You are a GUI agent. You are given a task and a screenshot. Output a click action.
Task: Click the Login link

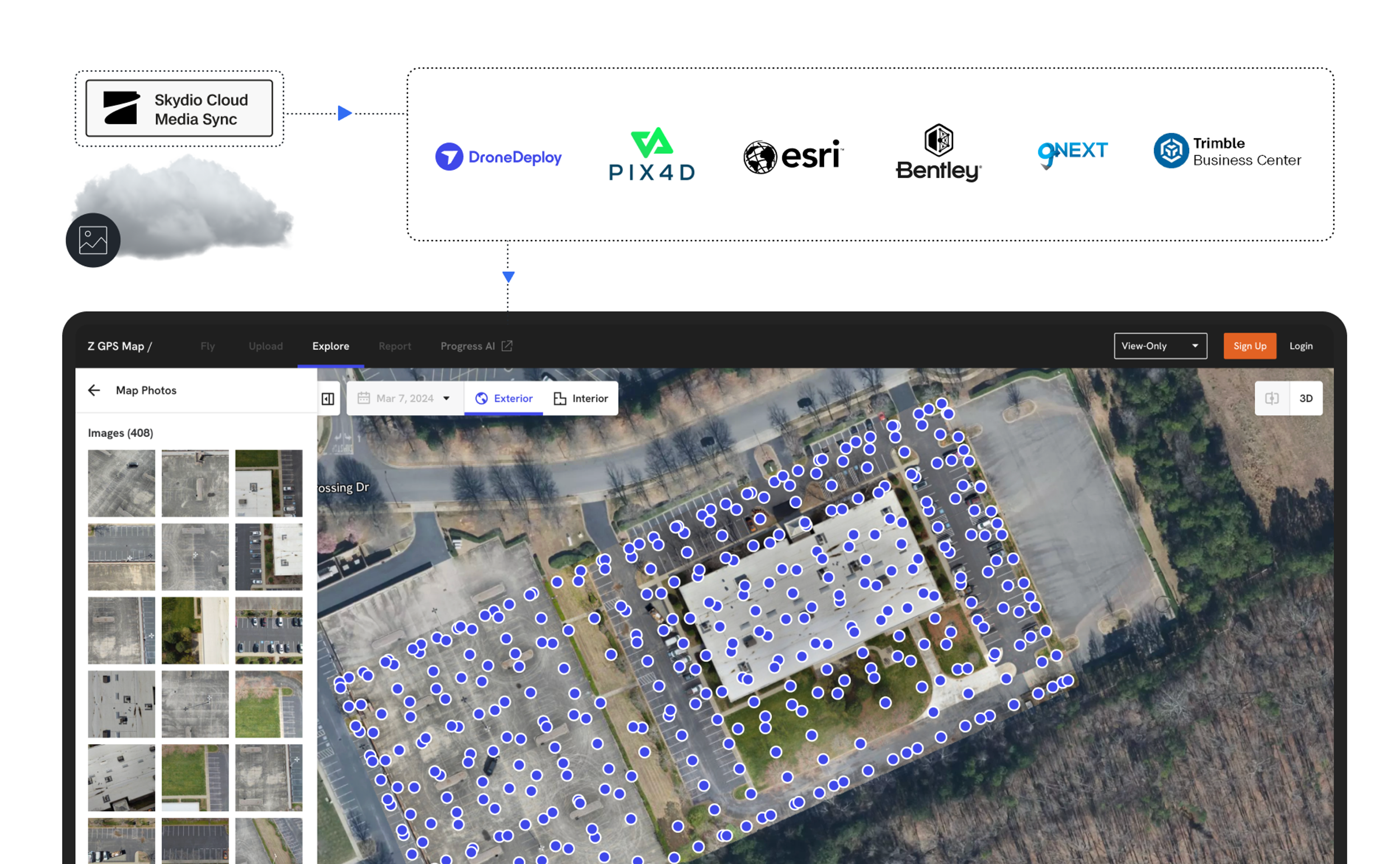(x=1301, y=346)
